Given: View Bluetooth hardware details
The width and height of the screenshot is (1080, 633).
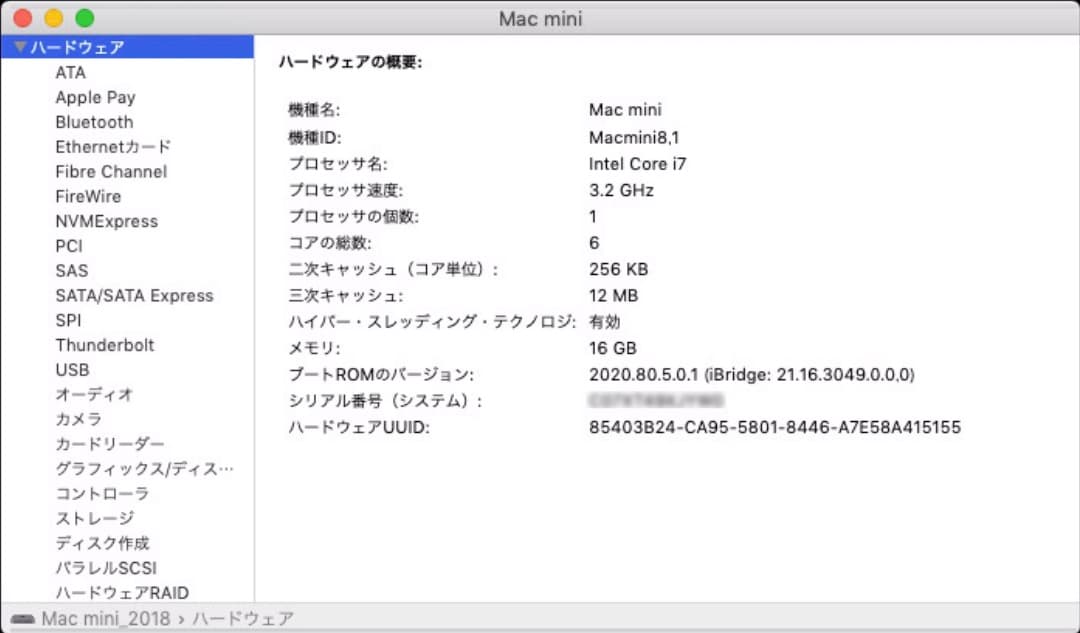Looking at the screenshot, I should (94, 121).
